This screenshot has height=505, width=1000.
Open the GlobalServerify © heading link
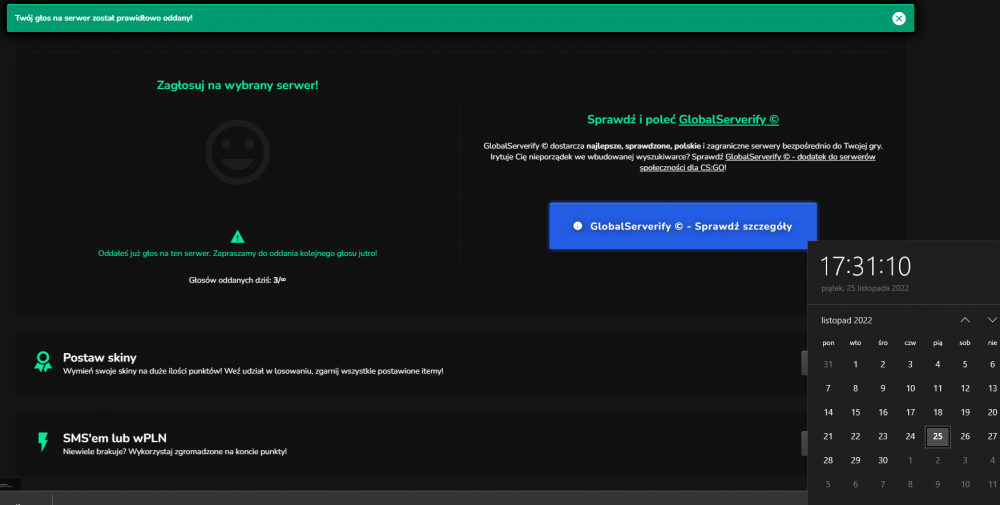click(728, 119)
